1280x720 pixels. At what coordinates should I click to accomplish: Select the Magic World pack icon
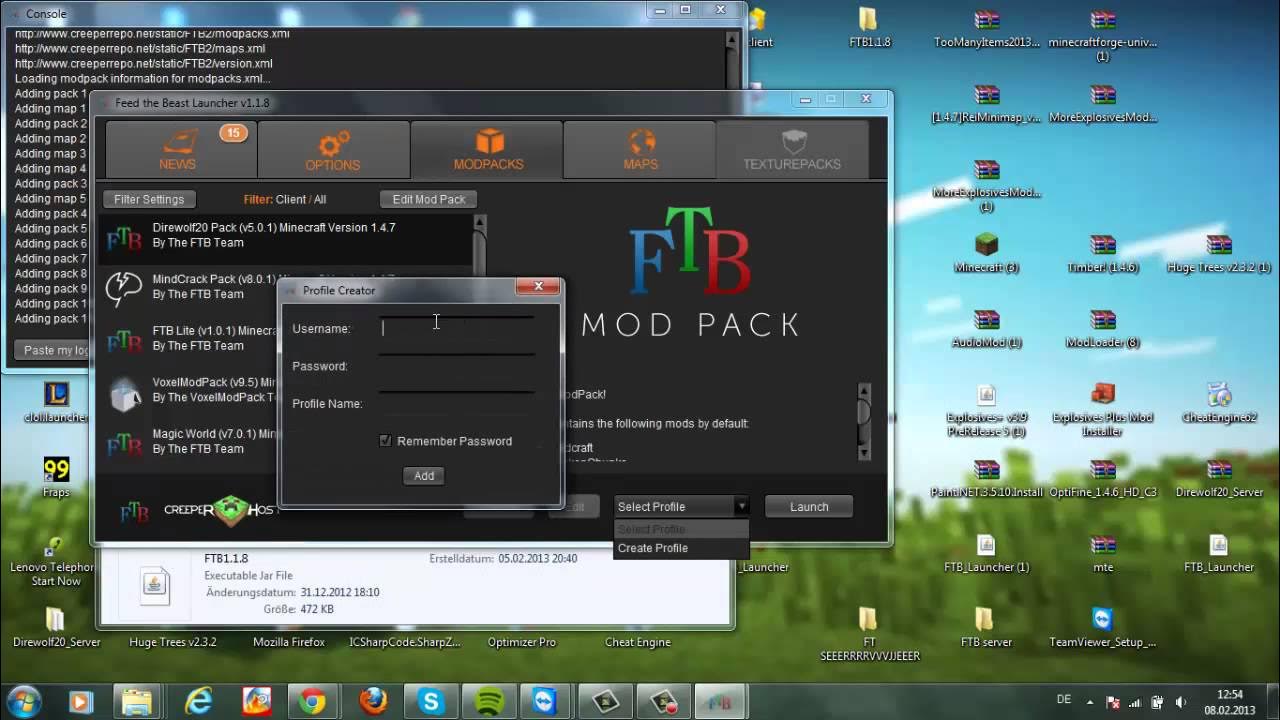tap(124, 443)
